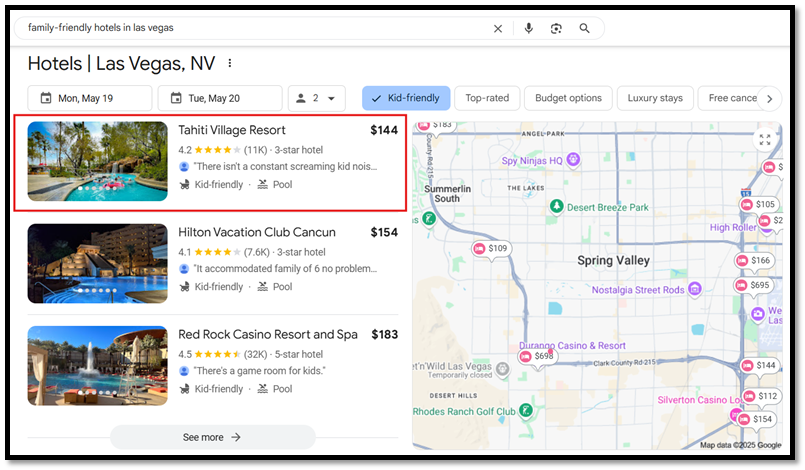Click the Silverton Casino Lodge map label

tap(700, 400)
